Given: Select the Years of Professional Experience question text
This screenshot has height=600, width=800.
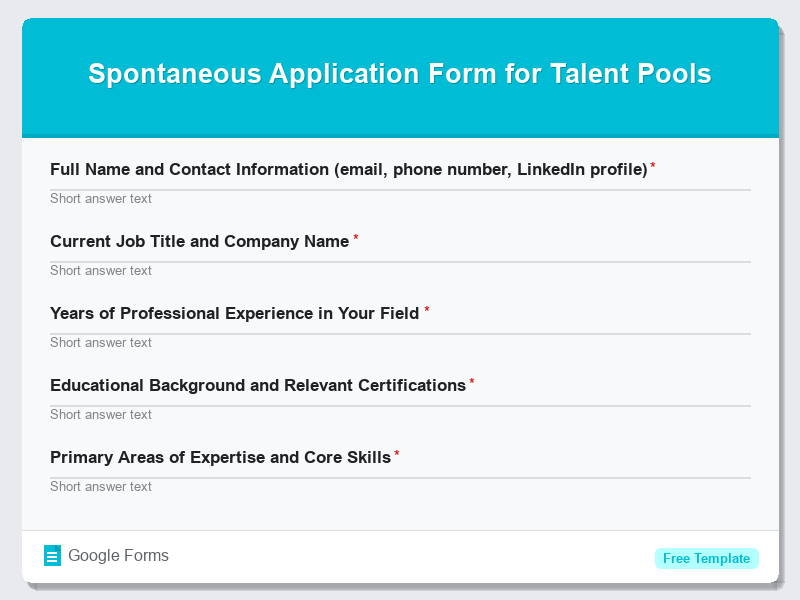Looking at the screenshot, I should point(234,313).
